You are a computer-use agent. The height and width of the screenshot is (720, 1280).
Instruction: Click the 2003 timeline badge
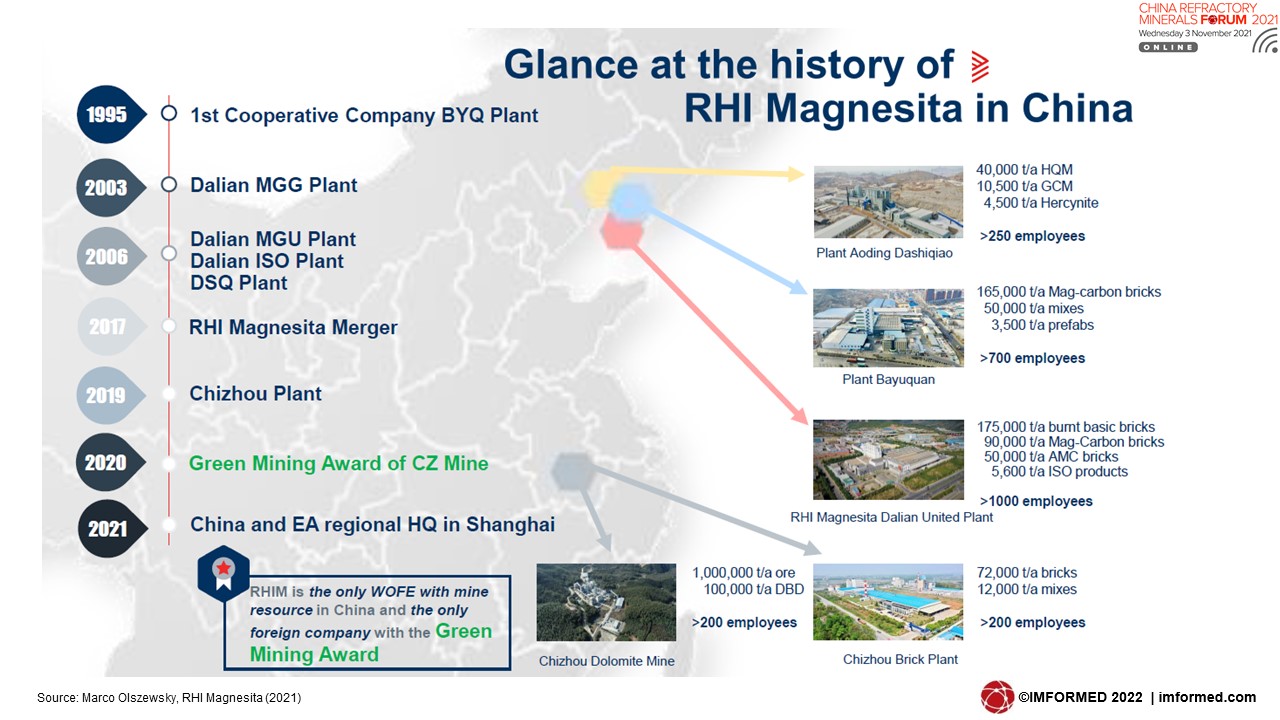(x=112, y=187)
